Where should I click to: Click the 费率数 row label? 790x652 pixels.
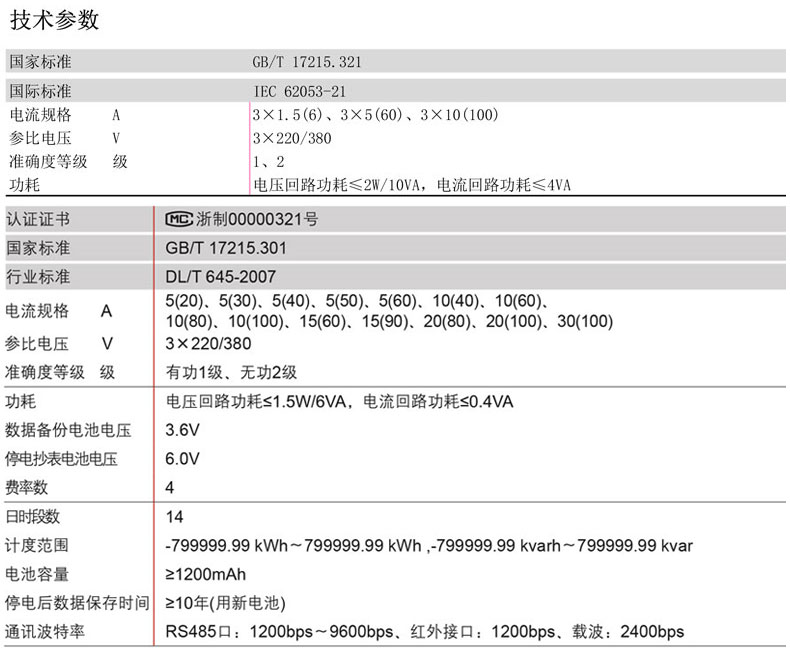27,488
